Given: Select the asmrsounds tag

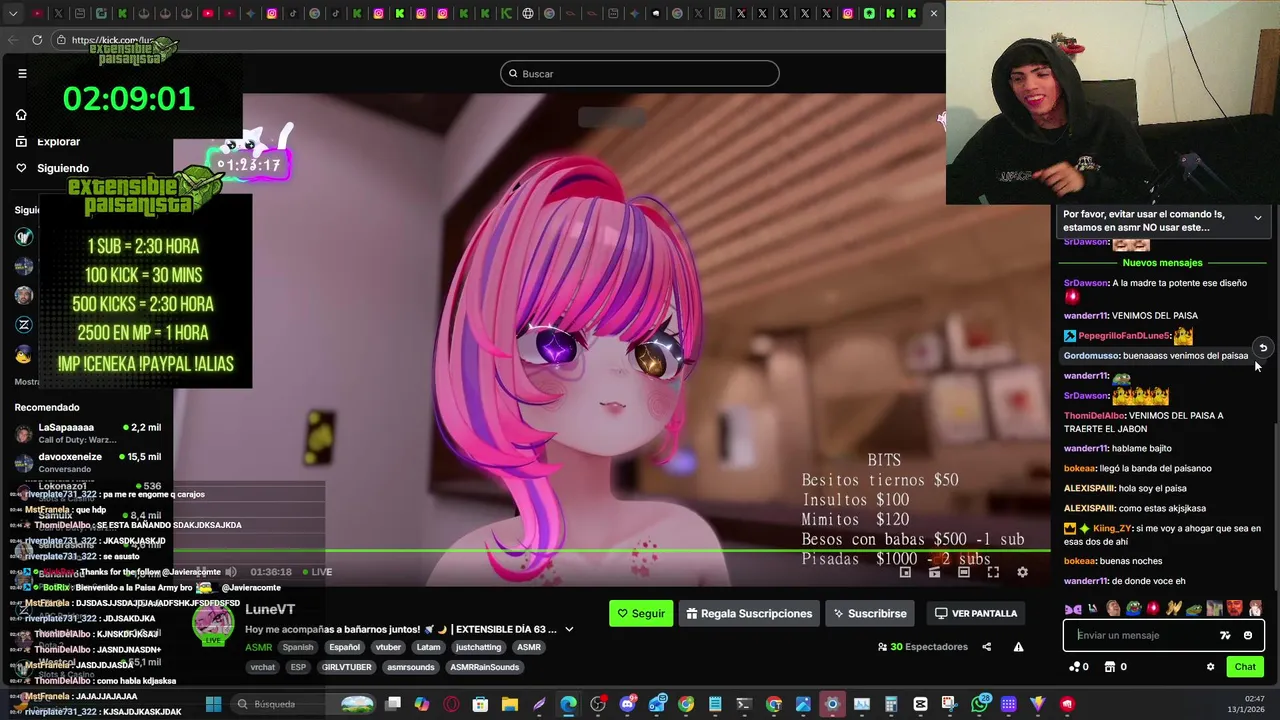Looking at the screenshot, I should (410, 667).
